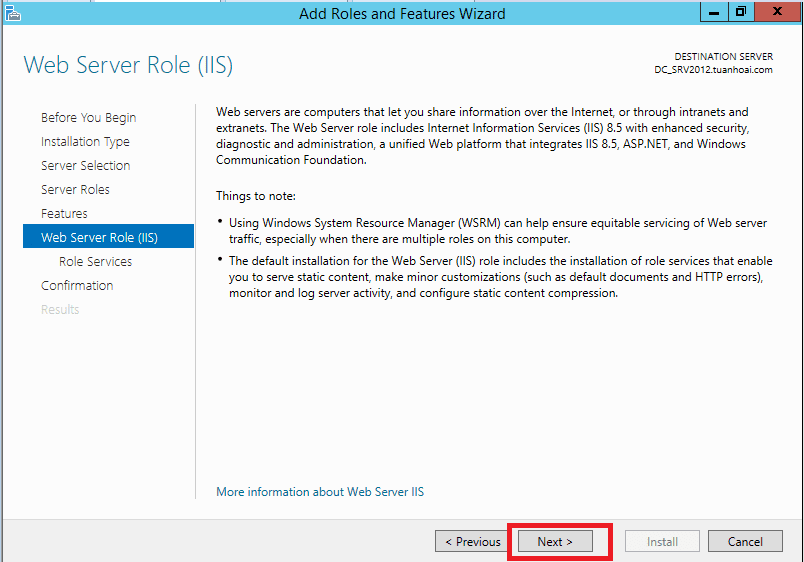Click the Next > button
Image resolution: width=804 pixels, height=562 pixels.
click(x=555, y=541)
